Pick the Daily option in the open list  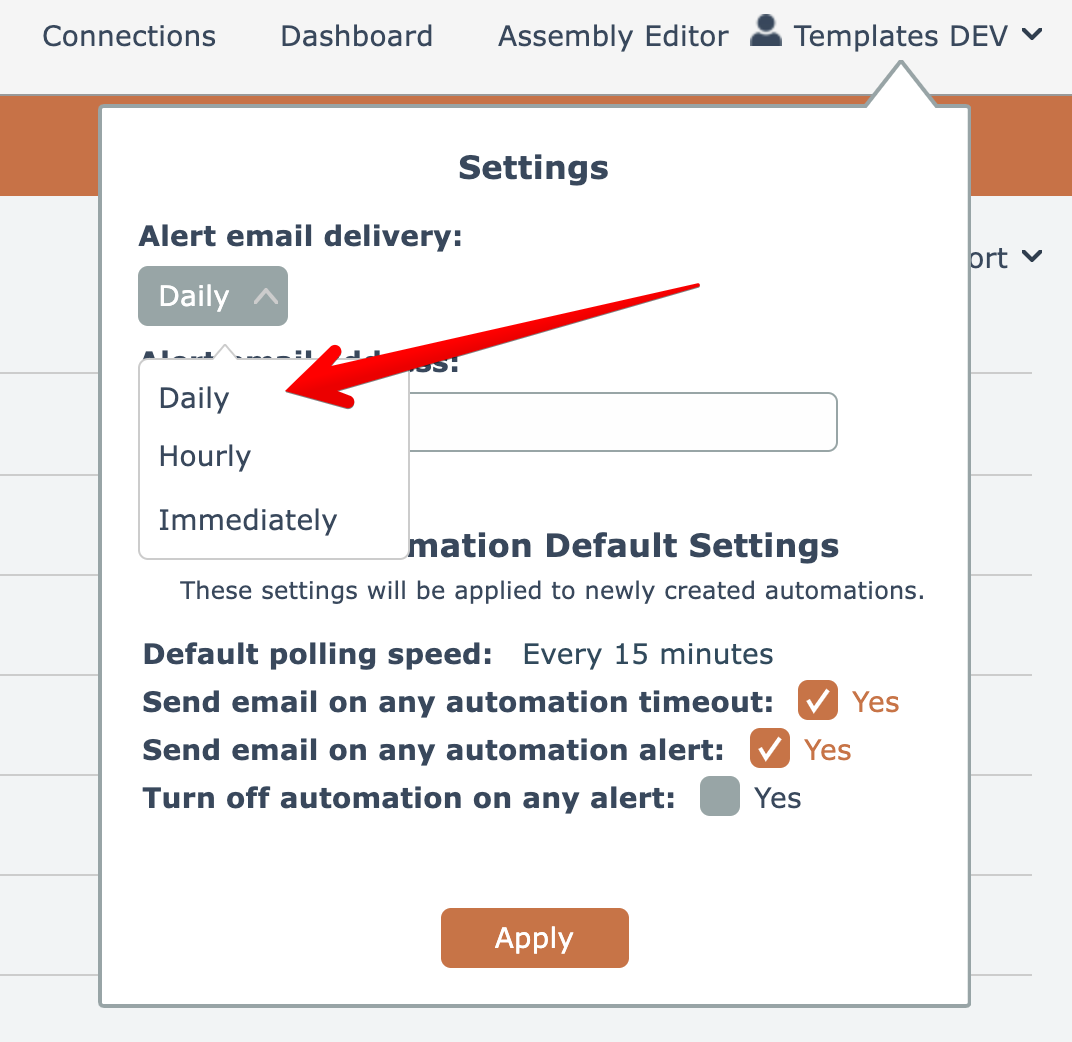[x=194, y=398]
